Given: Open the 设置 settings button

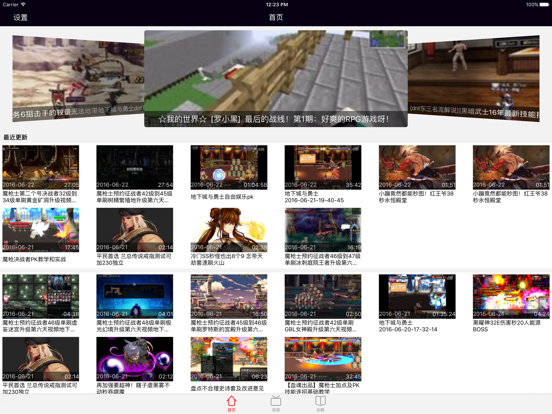Looking at the screenshot, I should 20,17.
